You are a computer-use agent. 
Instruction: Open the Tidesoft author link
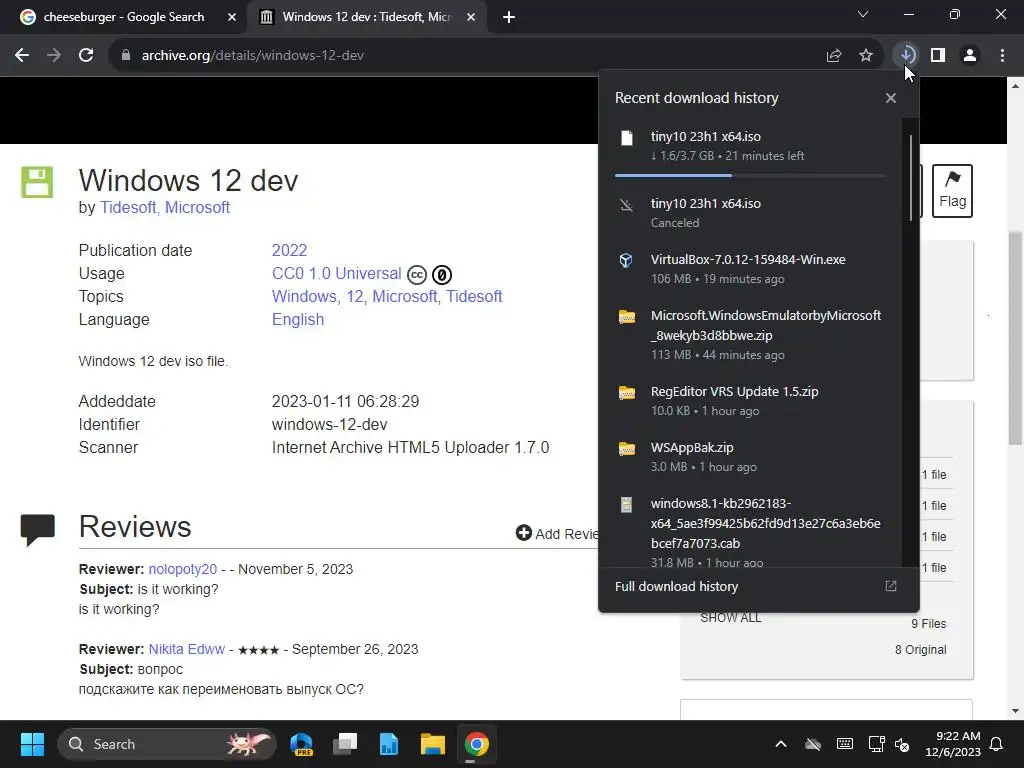coord(127,208)
